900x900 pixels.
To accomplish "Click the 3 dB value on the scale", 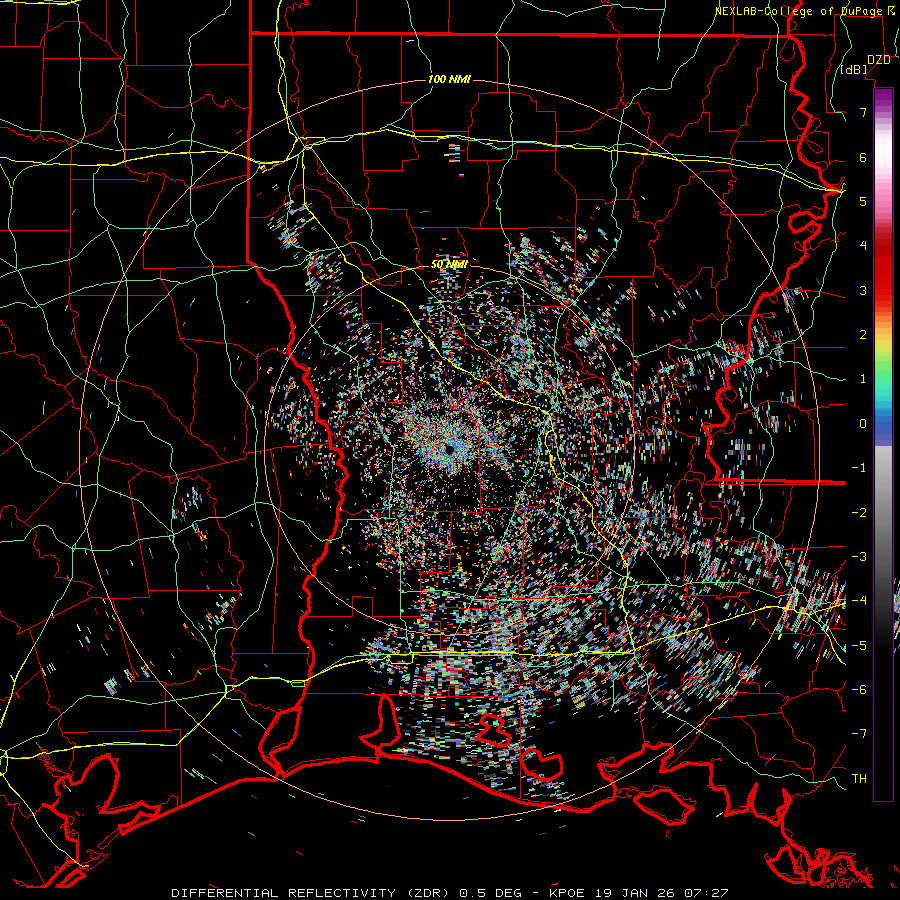I will coord(863,290).
